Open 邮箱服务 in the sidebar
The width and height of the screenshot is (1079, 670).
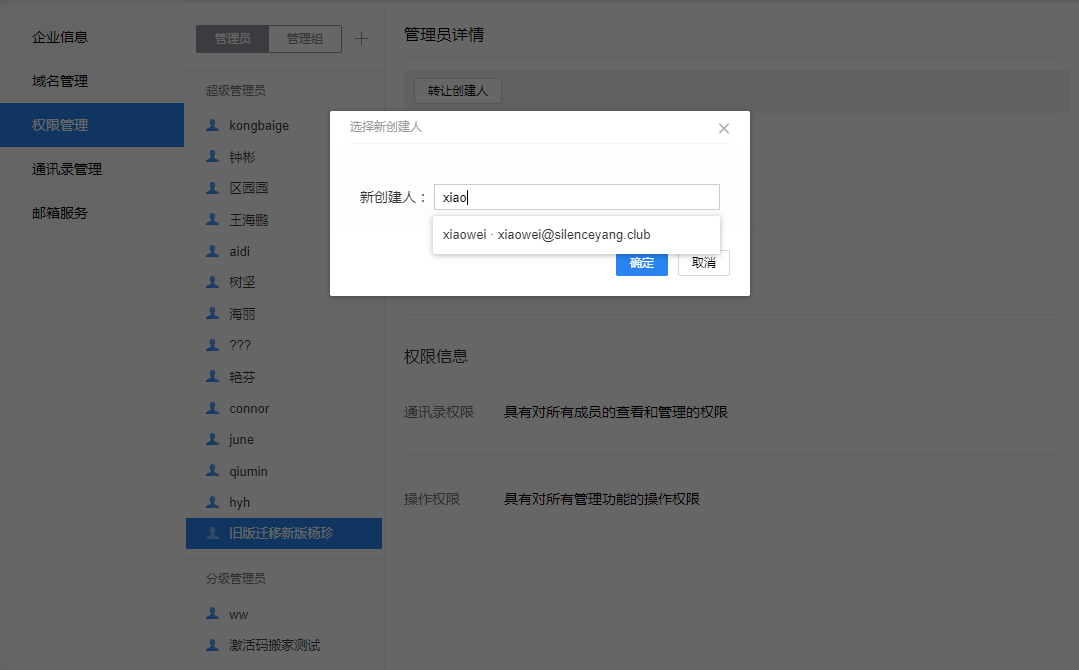pyautogui.click(x=60, y=213)
